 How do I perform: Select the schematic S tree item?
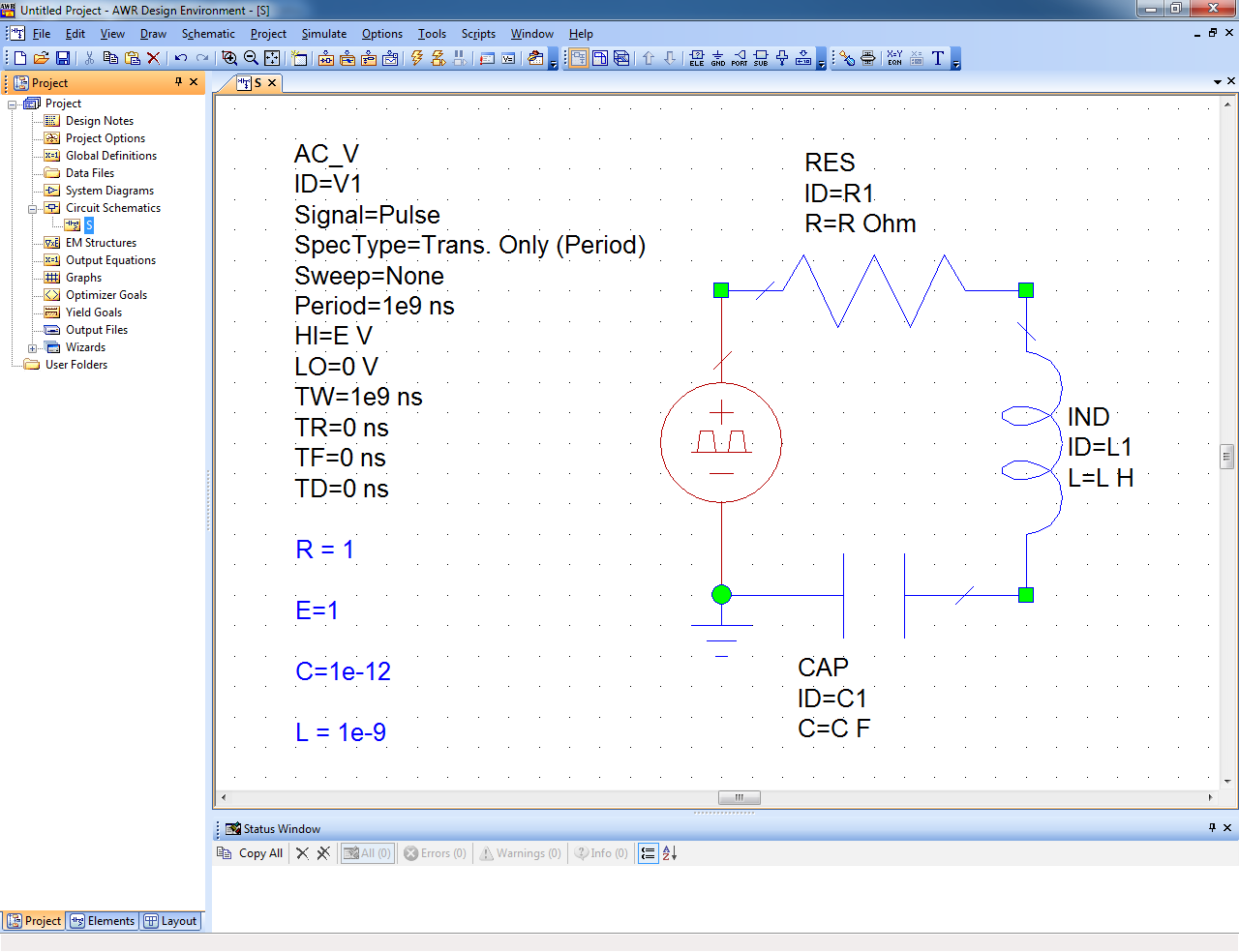coord(88,225)
